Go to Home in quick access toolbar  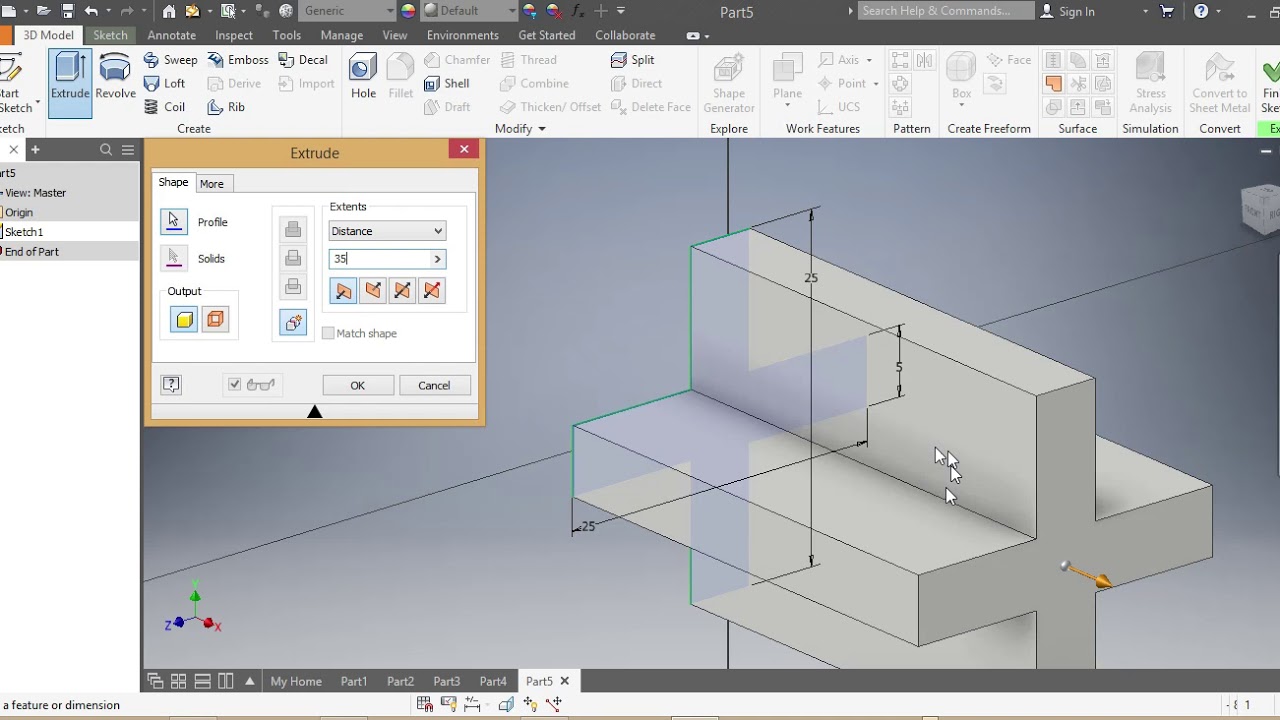click(169, 11)
